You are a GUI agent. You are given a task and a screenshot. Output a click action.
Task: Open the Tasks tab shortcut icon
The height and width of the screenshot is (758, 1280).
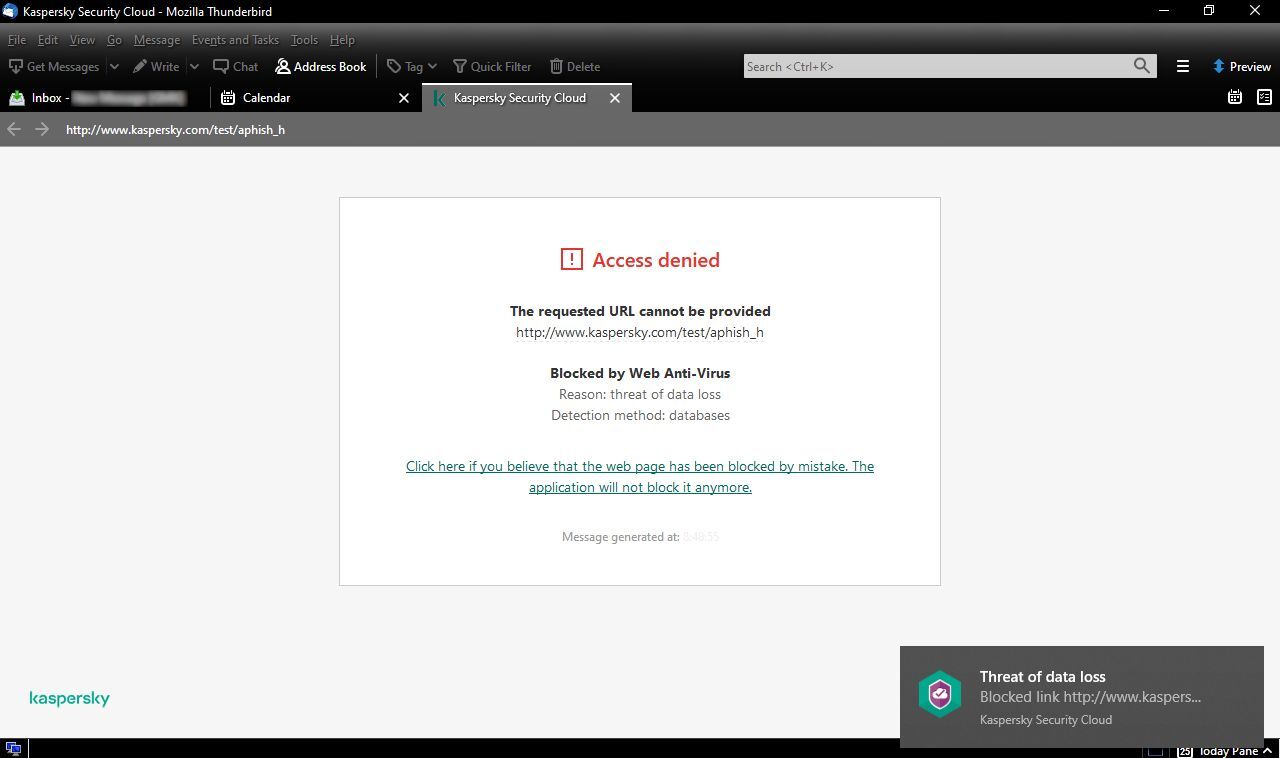1264,97
